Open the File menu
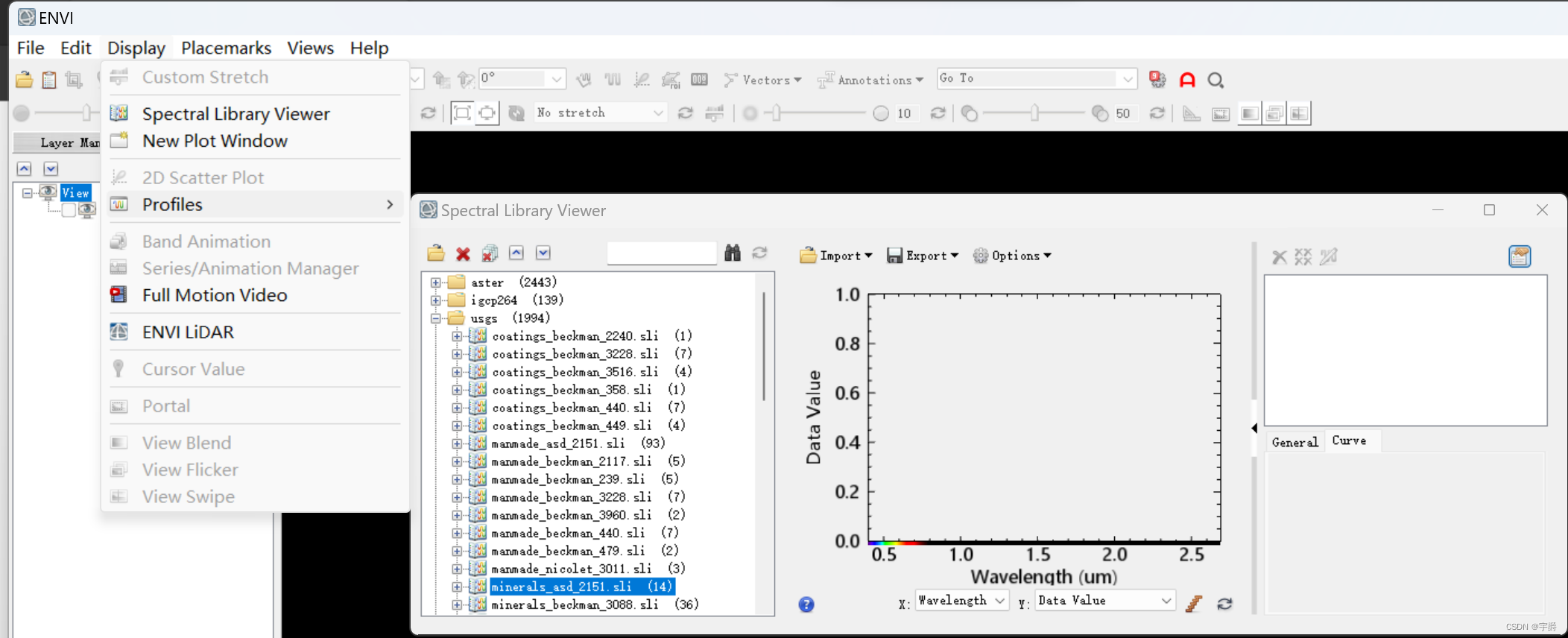This screenshot has height=638, width=1568. point(31,48)
